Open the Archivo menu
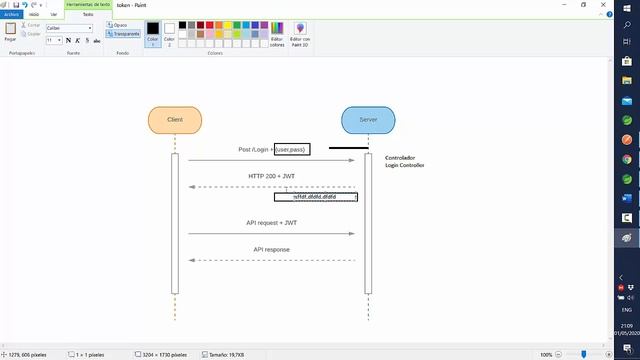Viewport: 640px width, 360px height. (x=11, y=14)
